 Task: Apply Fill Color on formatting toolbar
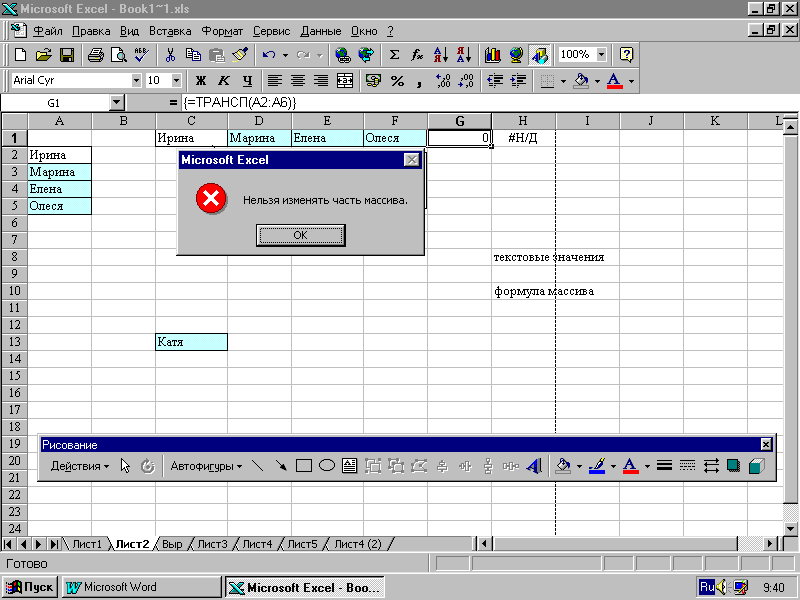tap(581, 81)
